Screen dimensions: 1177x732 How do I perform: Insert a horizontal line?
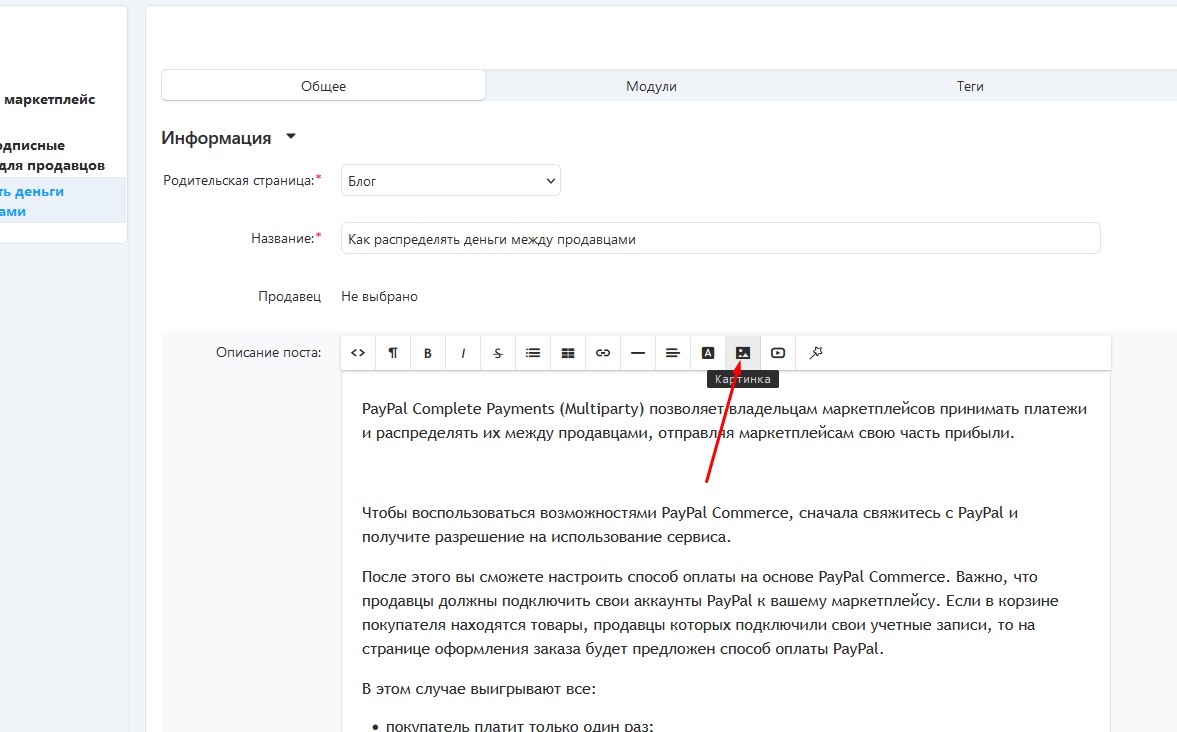638,353
